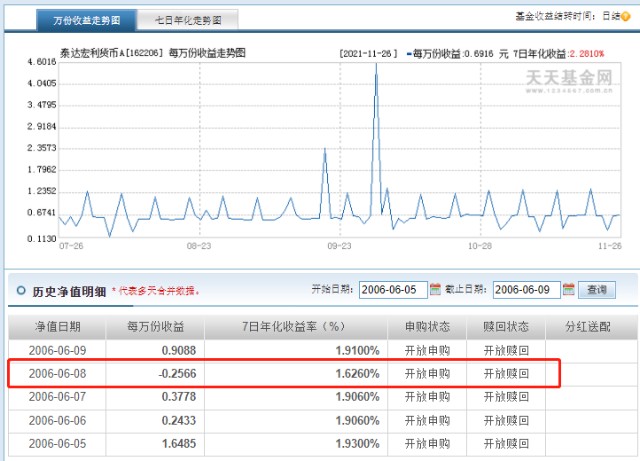Viewport: 640px width, 461px height.
Task: Click the 基金收益结转时间 label
Action: pyautogui.click(x=556, y=16)
